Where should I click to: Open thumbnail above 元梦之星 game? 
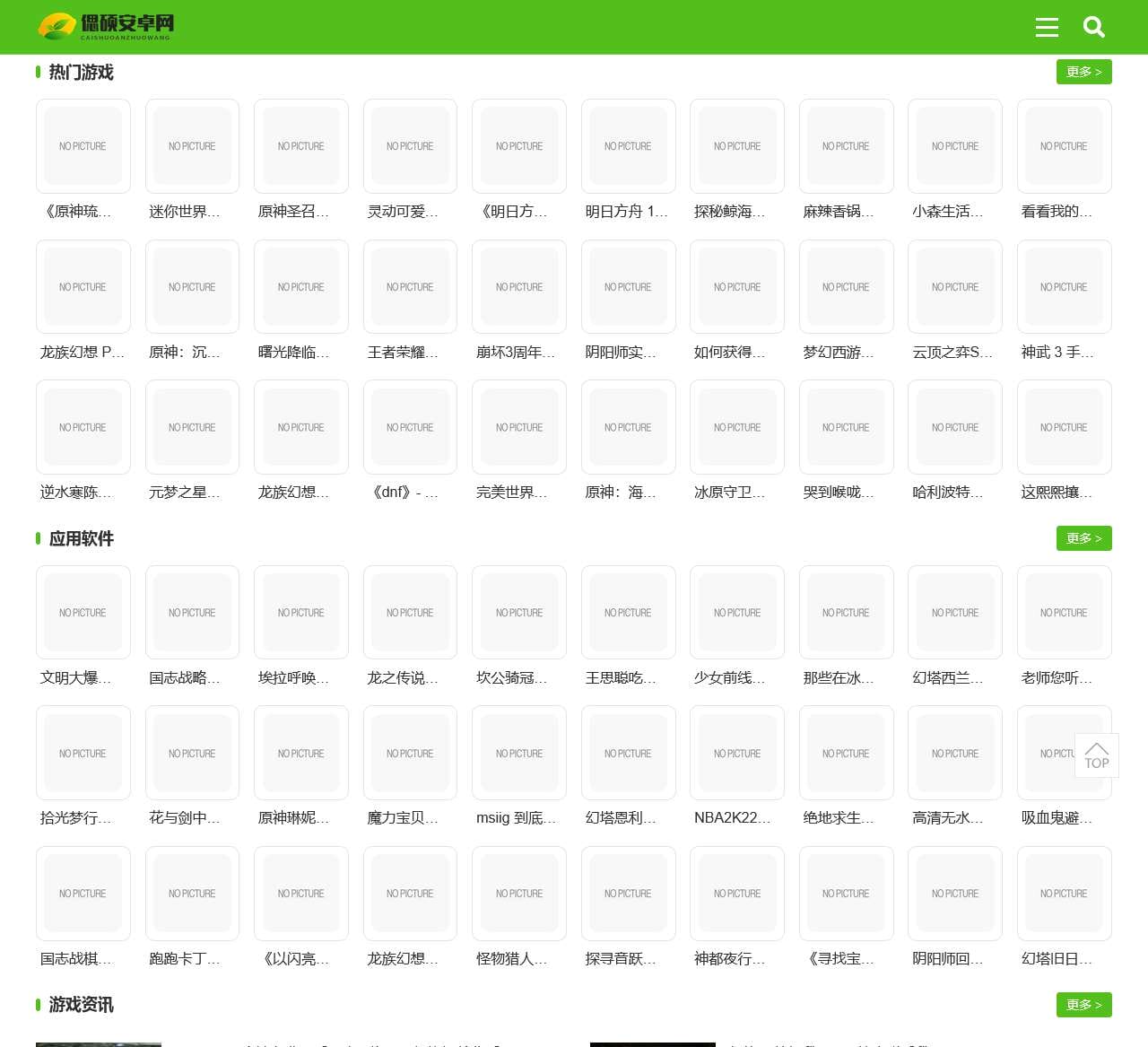[192, 427]
